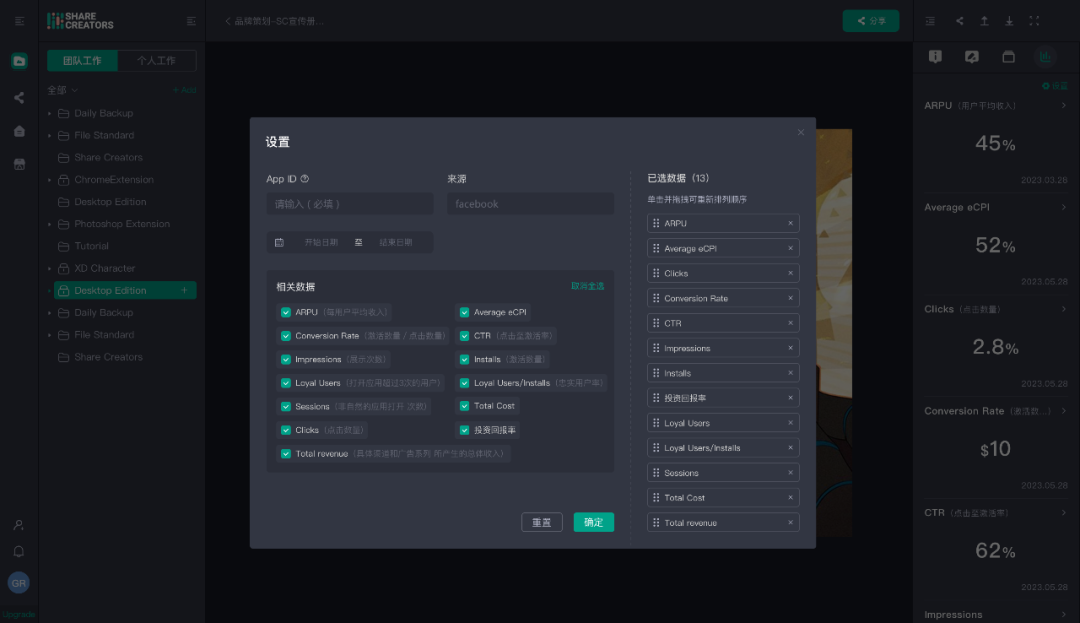
Task: Click the user profile icon in sidebar
Action: coord(19,525)
